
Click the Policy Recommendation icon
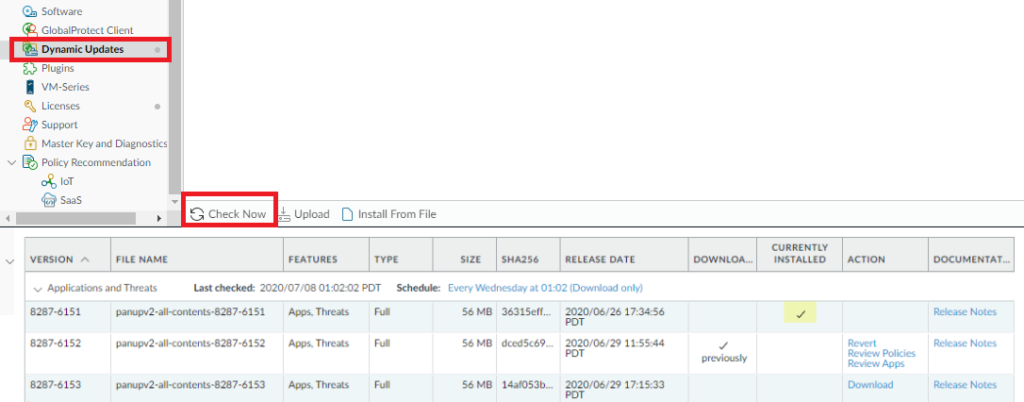click(x=29, y=162)
